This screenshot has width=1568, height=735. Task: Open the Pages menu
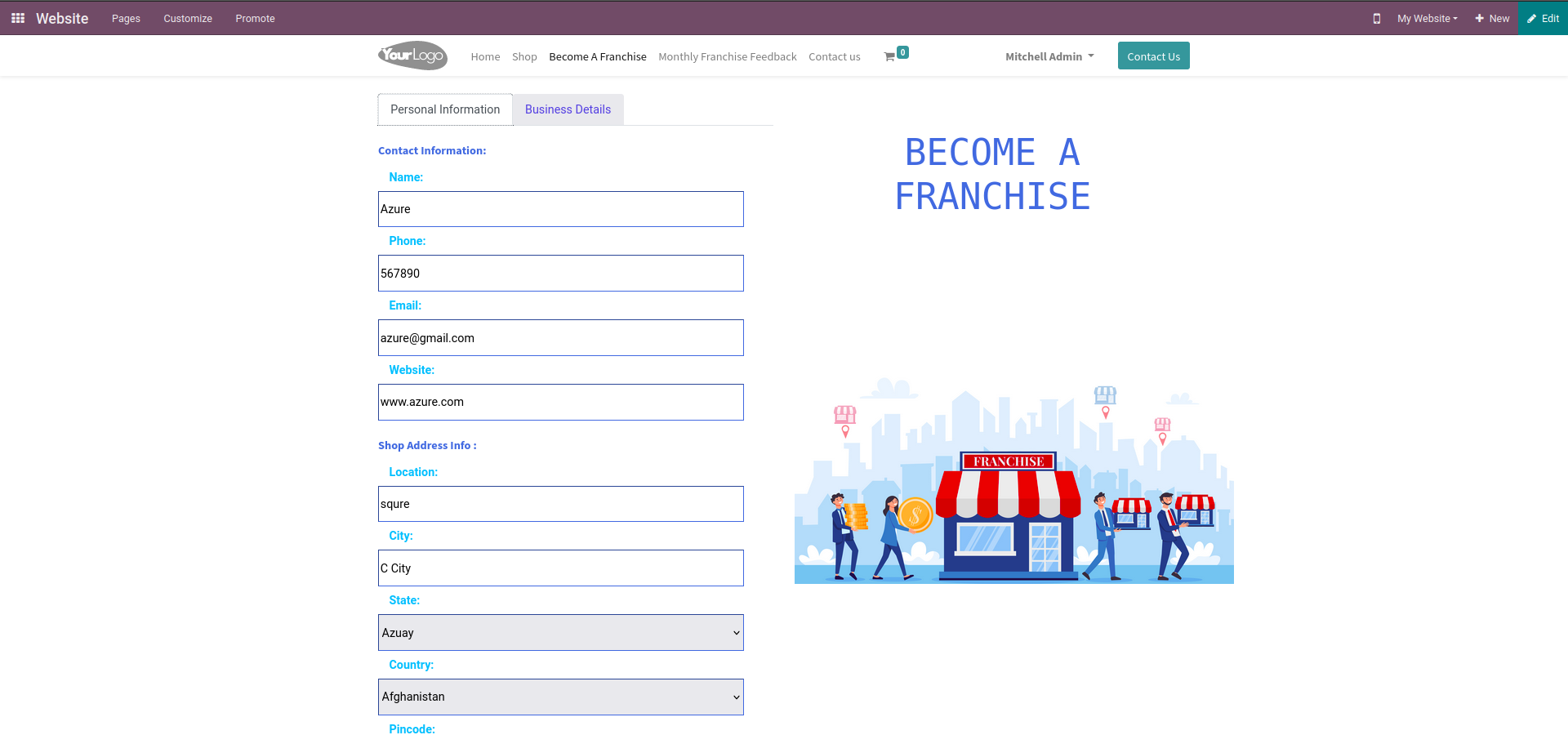126,18
